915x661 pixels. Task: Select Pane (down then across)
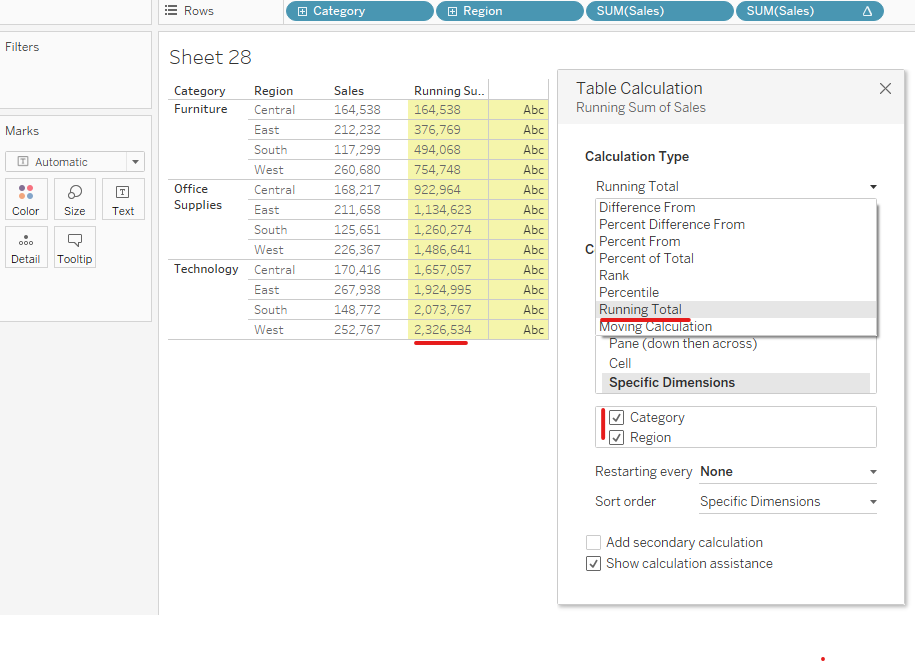[683, 344]
